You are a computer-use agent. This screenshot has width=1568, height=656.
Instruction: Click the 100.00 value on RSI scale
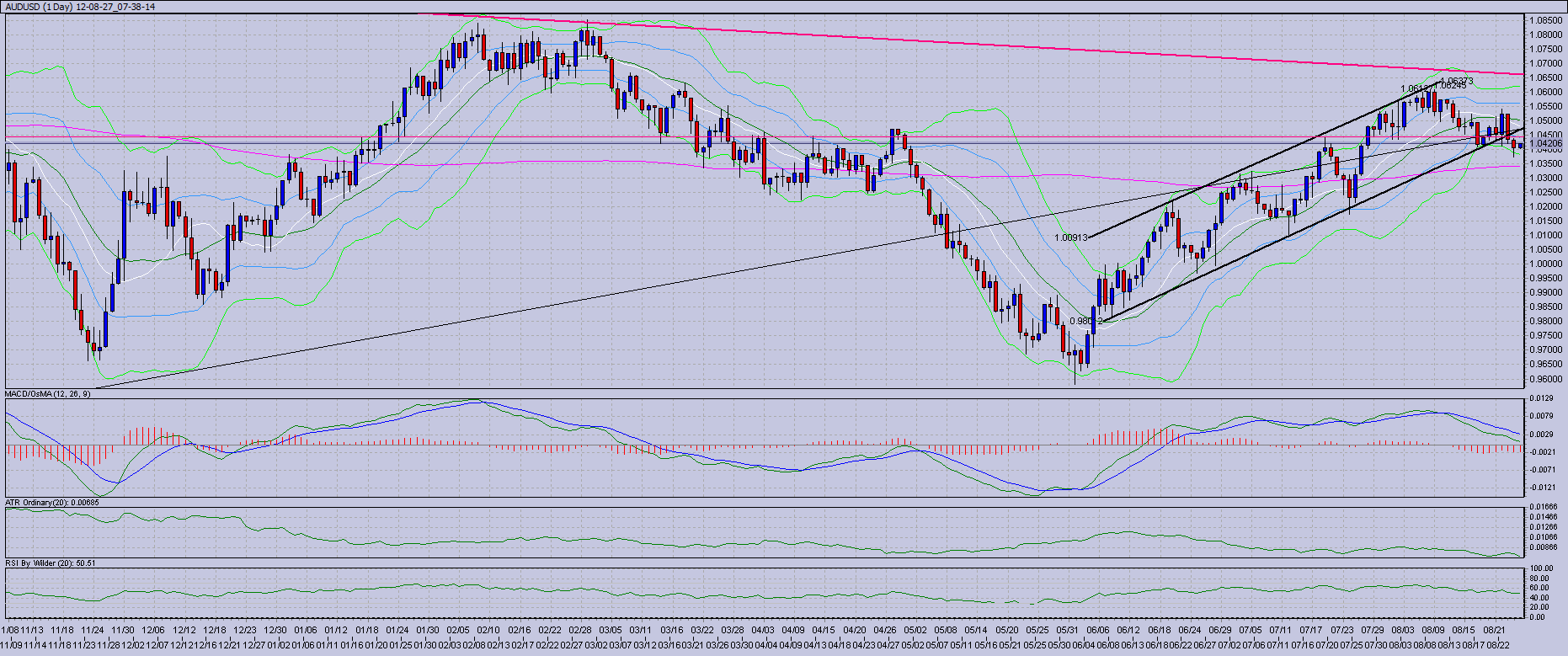point(1542,568)
